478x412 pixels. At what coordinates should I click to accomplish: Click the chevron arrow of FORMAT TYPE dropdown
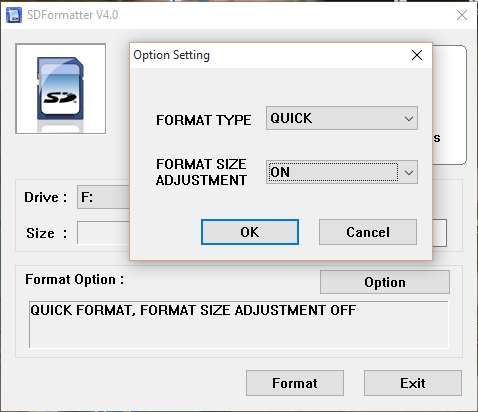click(409, 119)
